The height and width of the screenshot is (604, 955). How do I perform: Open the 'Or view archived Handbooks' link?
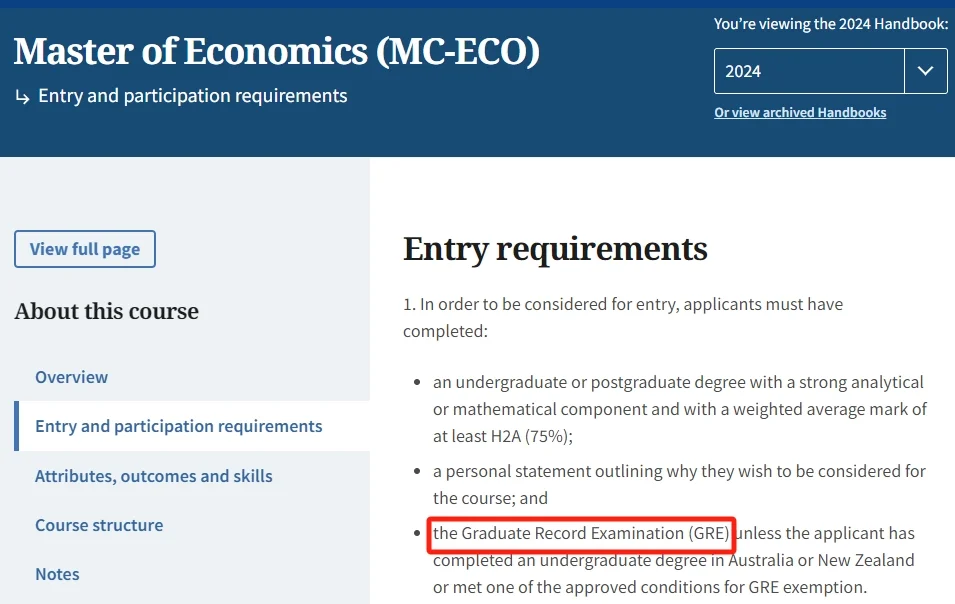pyautogui.click(x=800, y=113)
